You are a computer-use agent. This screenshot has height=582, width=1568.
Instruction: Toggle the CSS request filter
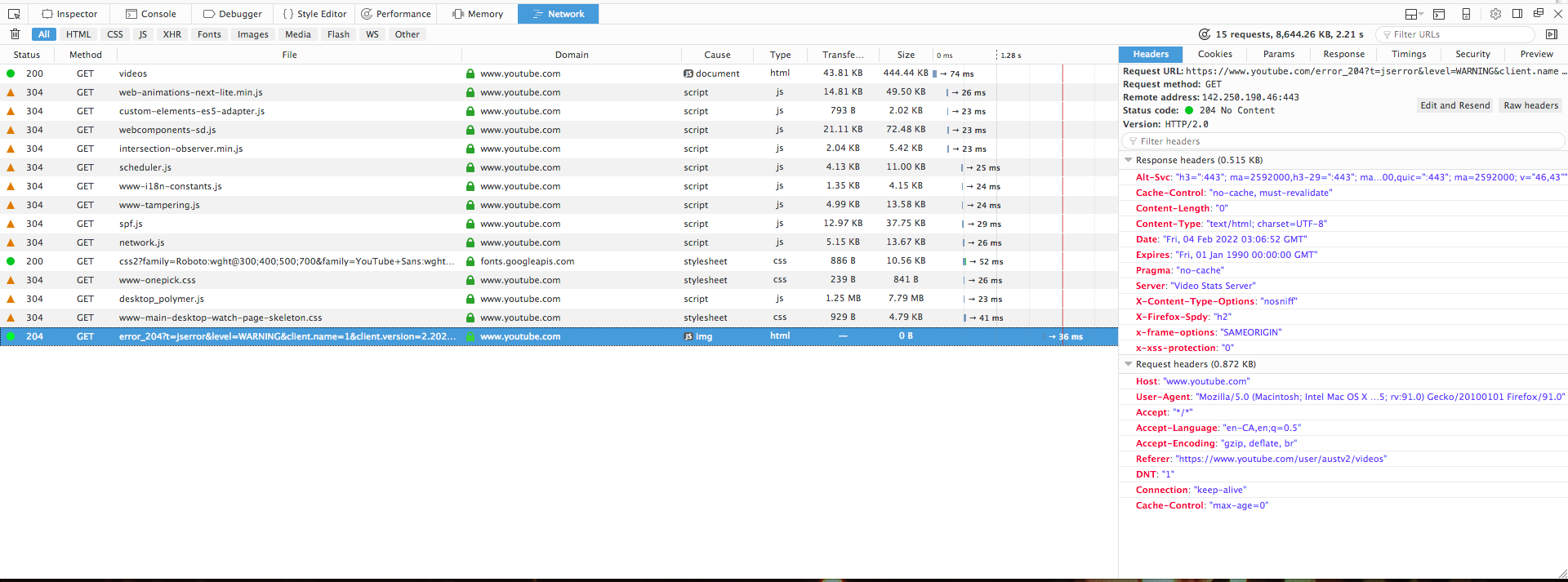click(x=115, y=34)
